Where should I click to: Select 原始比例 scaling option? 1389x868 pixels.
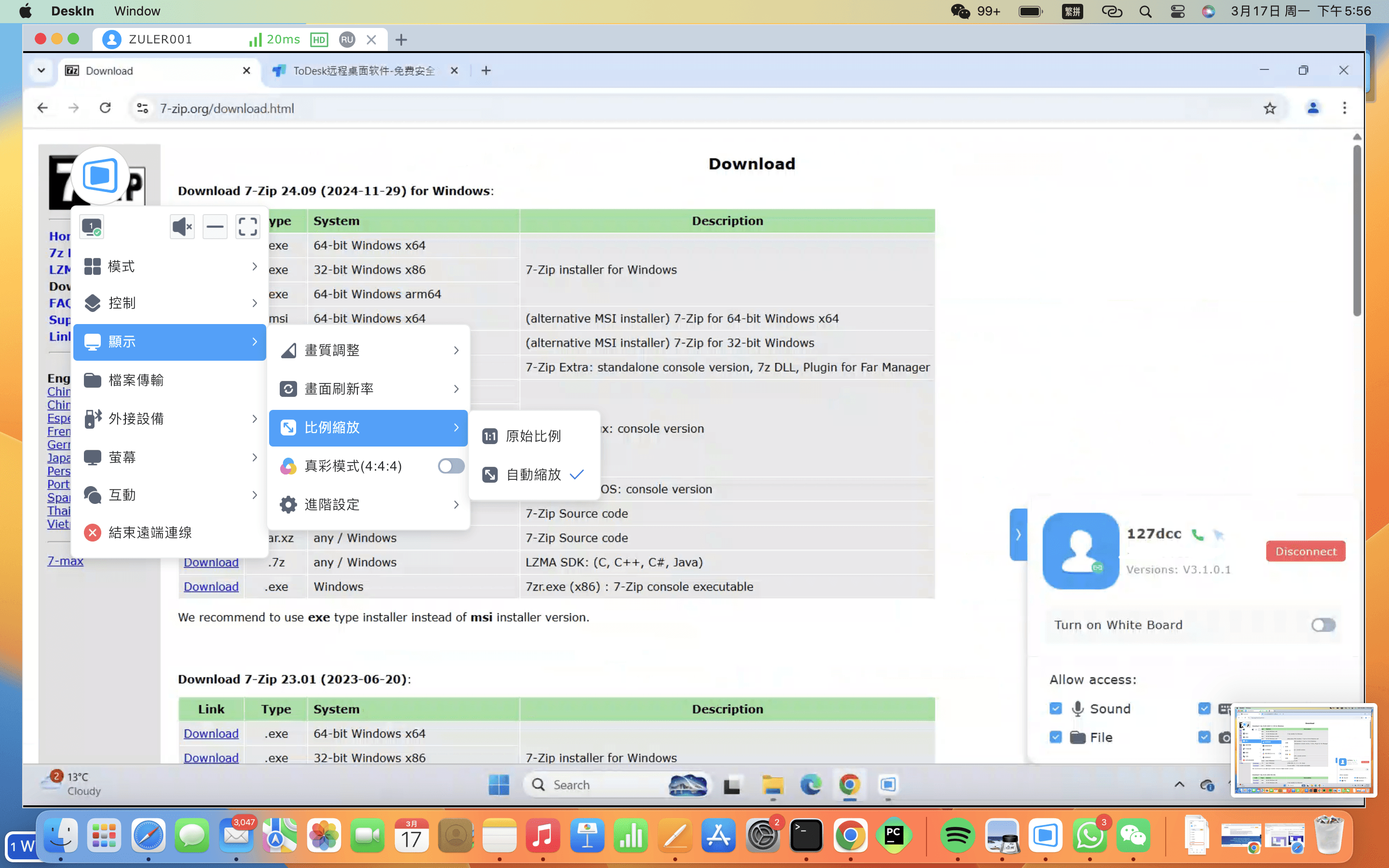coord(534,436)
